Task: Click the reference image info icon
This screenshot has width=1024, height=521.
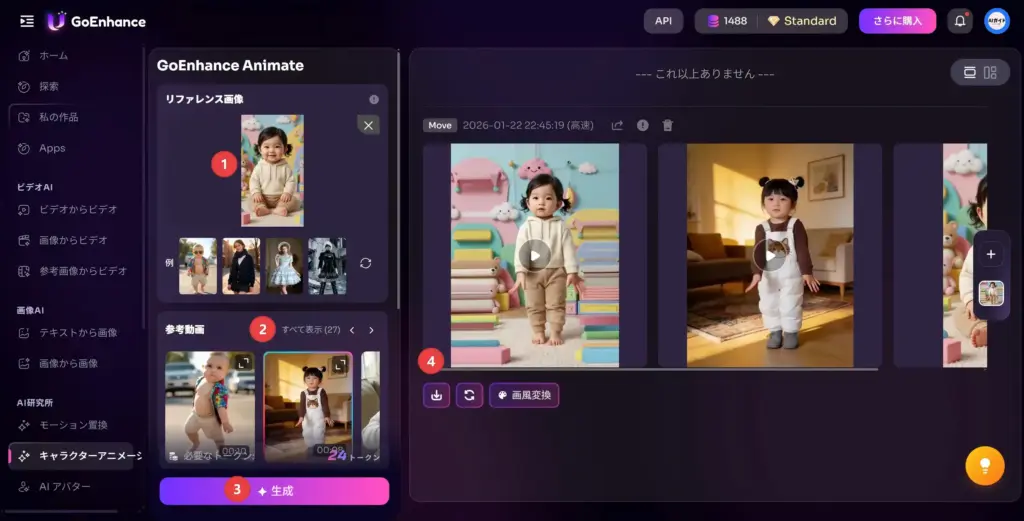Action: (374, 99)
